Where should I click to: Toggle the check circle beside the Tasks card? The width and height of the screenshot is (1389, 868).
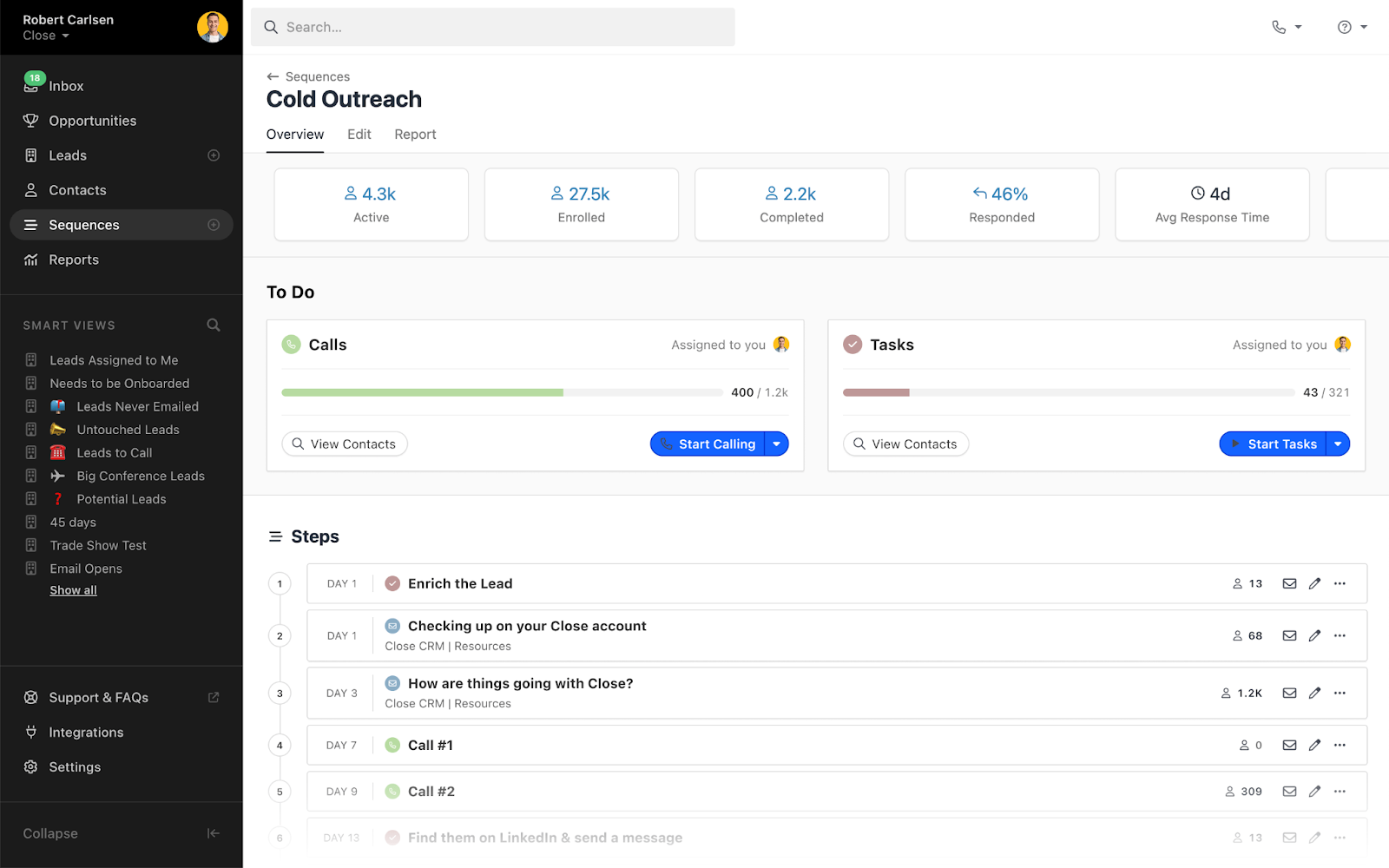[x=852, y=344]
